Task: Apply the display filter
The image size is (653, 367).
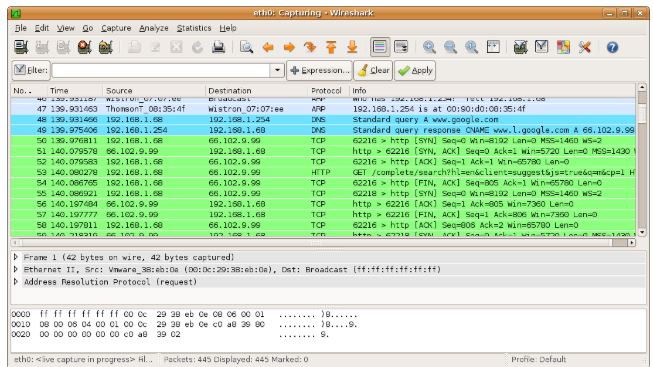Action: 415,70
